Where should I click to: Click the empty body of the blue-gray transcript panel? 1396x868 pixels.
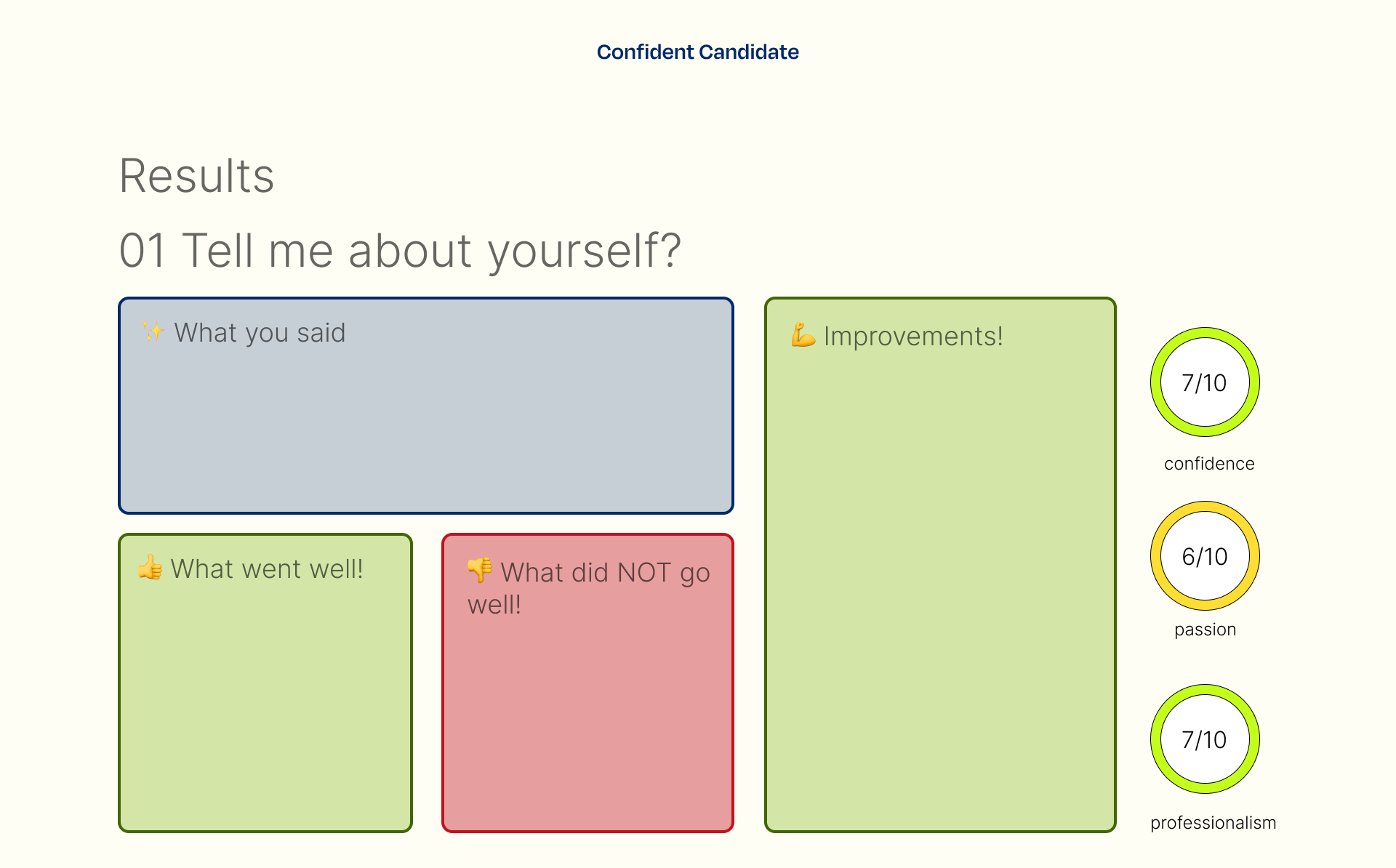[426, 436]
